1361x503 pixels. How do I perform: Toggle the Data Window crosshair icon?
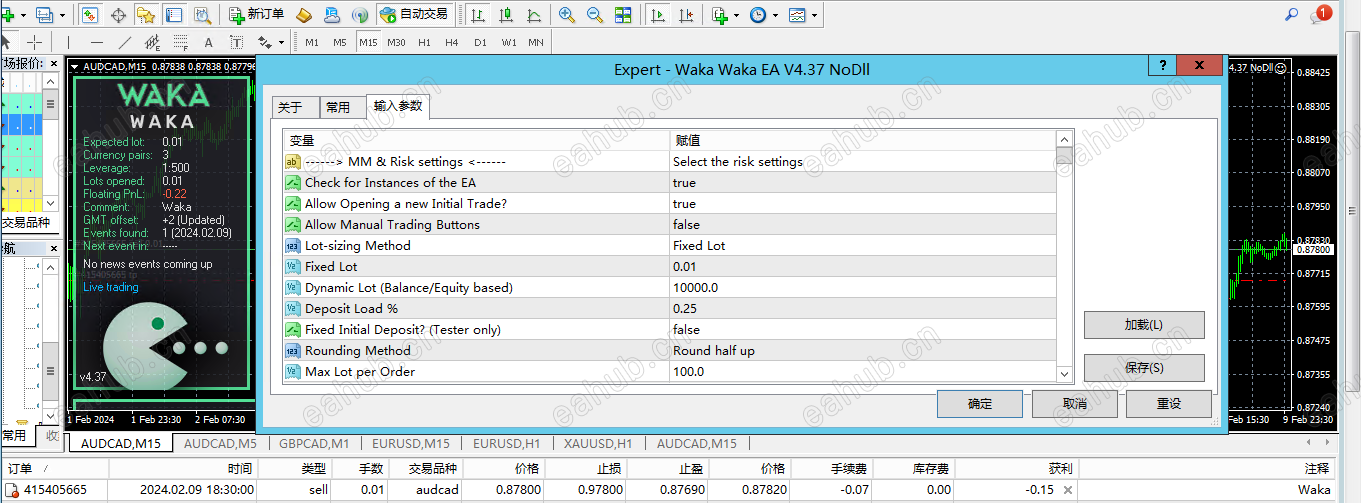[118, 15]
